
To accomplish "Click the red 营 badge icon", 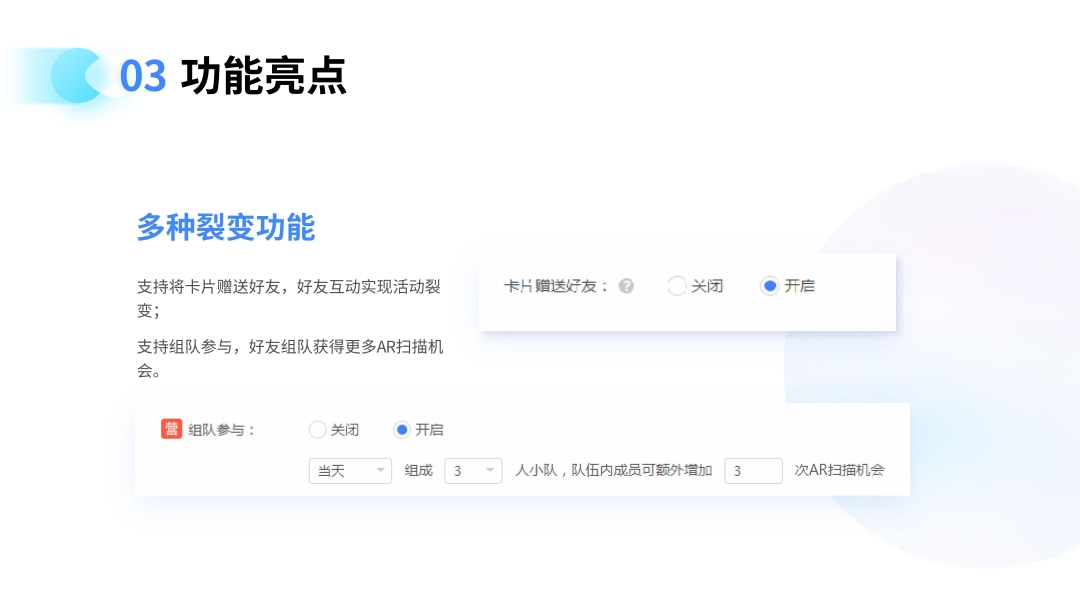I will [171, 429].
